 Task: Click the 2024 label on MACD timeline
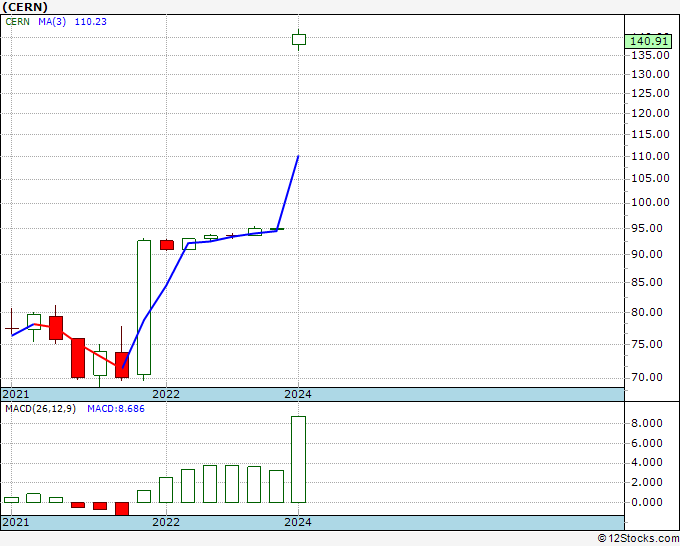(x=298, y=522)
